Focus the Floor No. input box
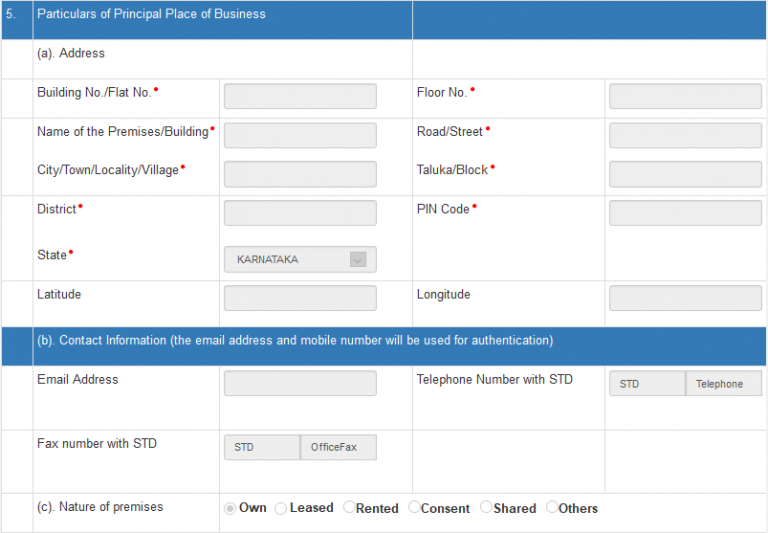This screenshot has height=533, width=768. 685,96
